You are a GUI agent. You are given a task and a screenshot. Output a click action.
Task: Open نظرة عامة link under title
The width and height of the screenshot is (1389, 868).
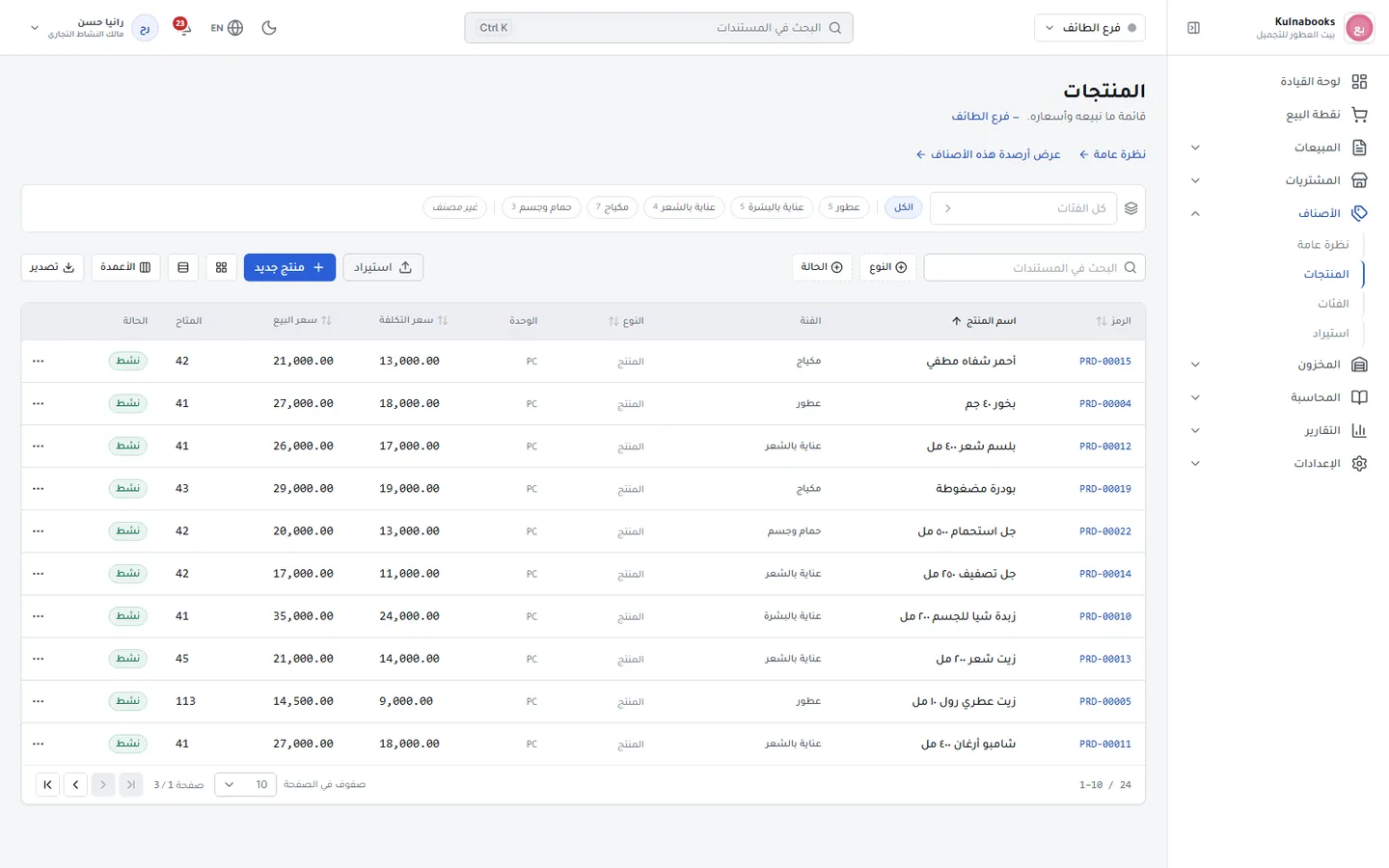[x=1112, y=154]
